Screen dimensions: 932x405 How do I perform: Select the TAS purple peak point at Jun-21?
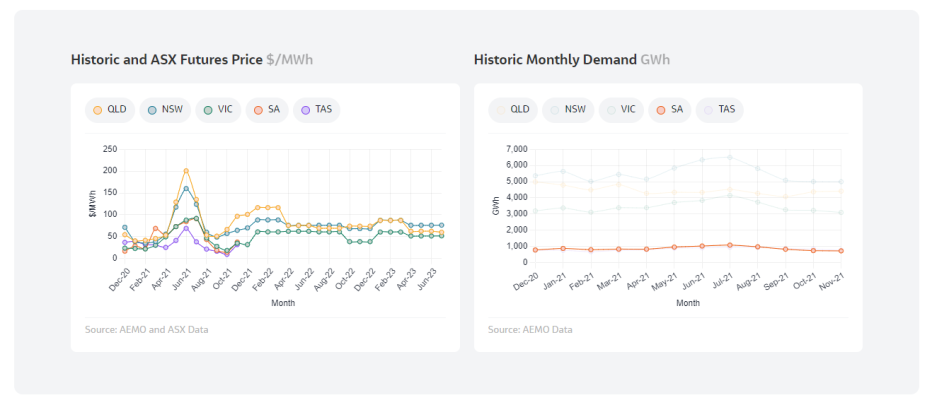(186, 228)
